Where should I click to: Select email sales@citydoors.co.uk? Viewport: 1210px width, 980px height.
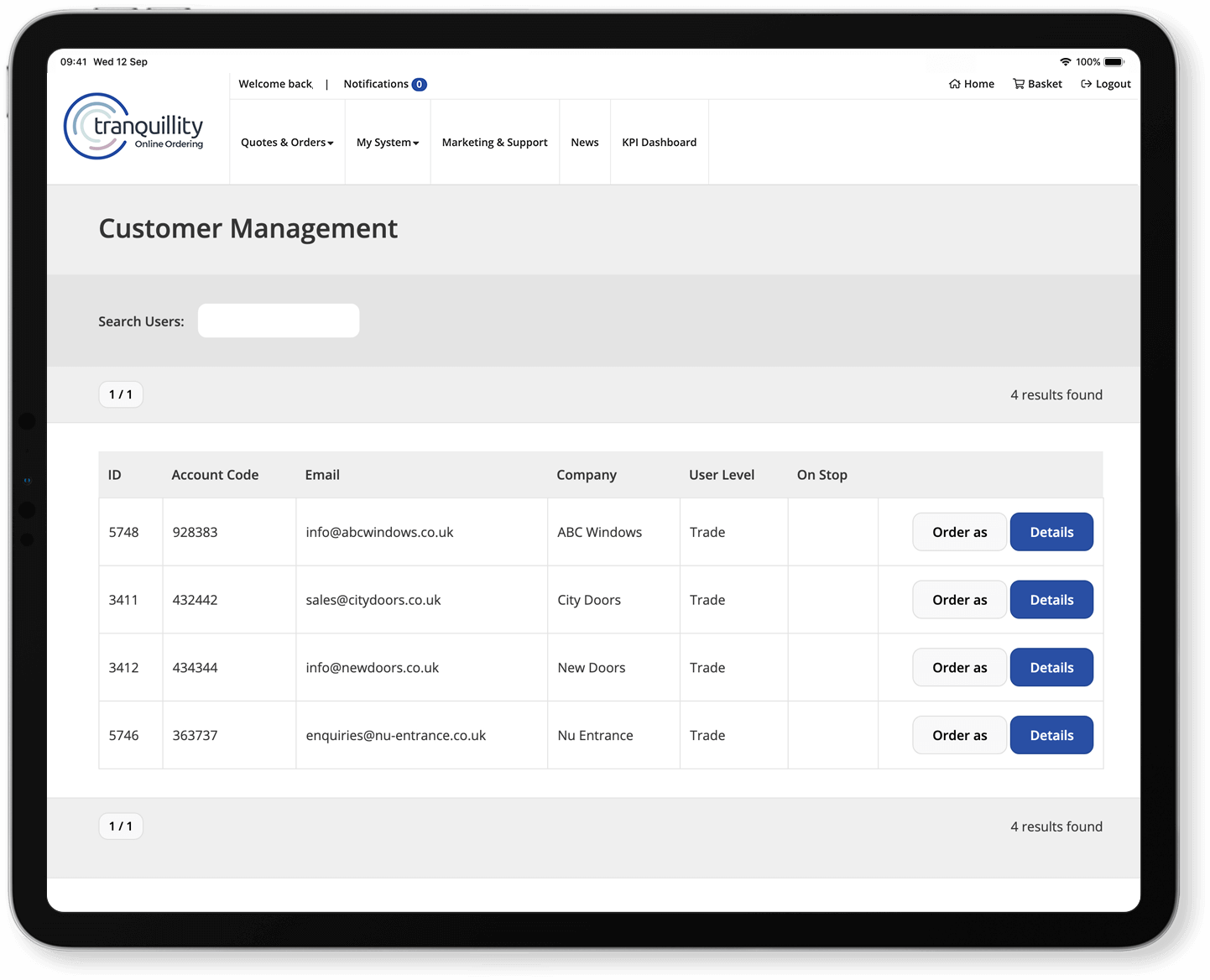[373, 600]
